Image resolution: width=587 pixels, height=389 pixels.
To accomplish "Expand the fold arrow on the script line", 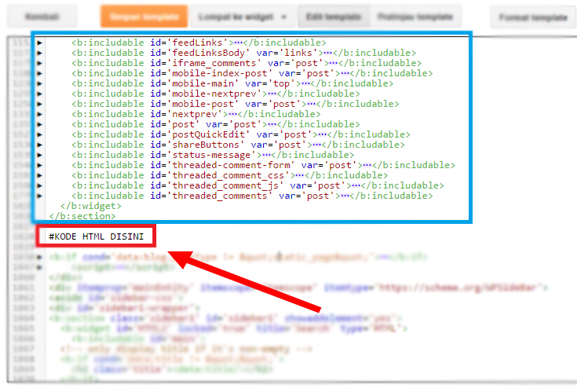I will 40,267.
